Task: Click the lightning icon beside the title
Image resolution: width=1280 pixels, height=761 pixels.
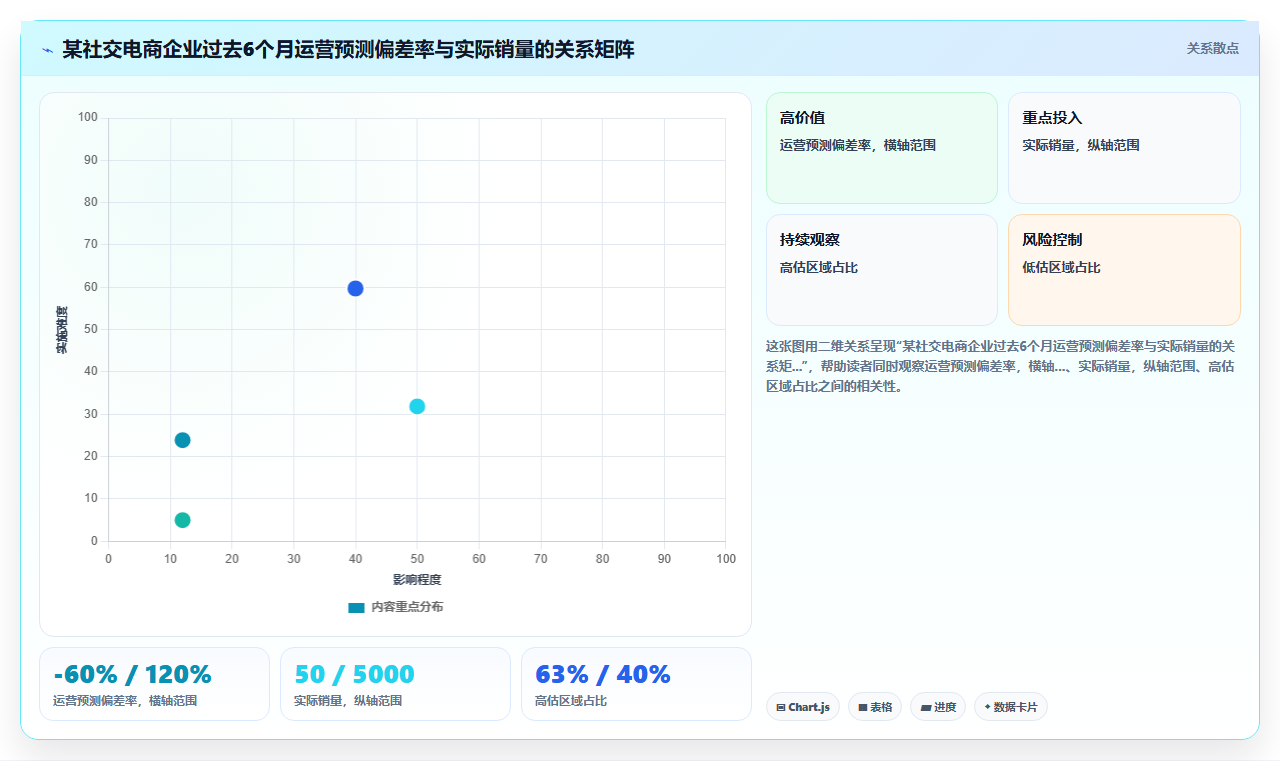Action: (47, 50)
